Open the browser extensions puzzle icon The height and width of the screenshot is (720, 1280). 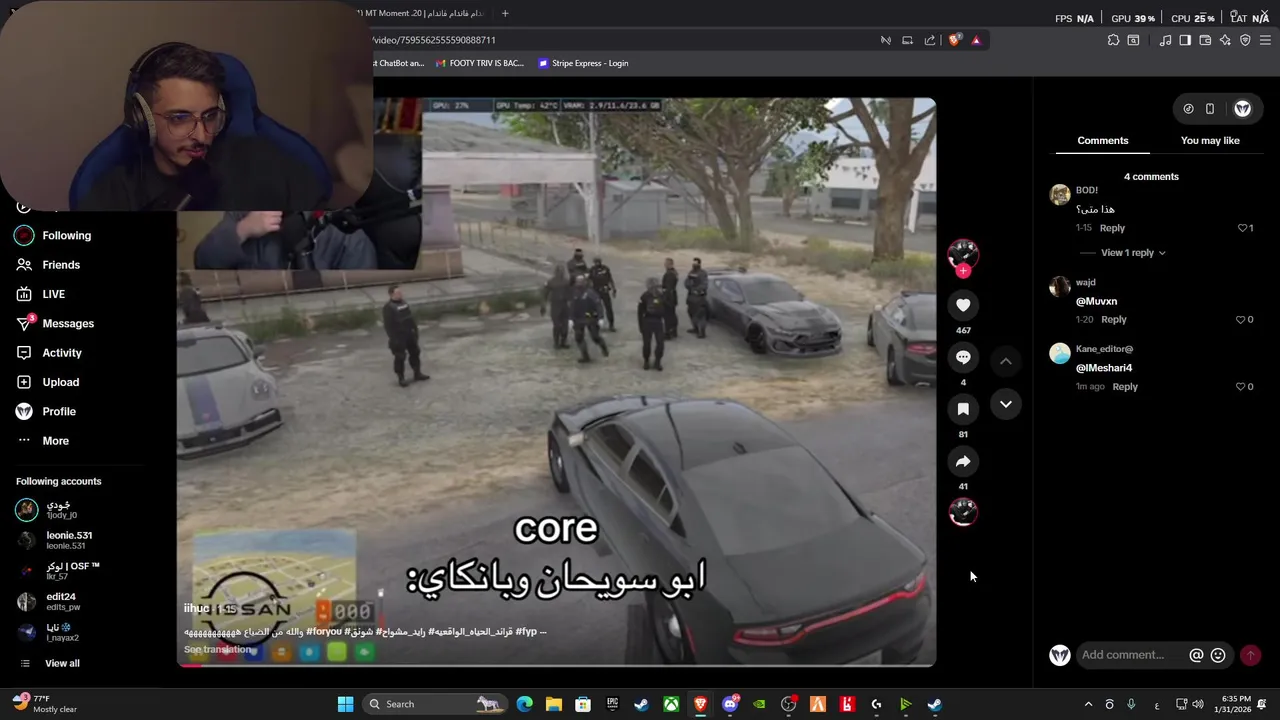click(x=1113, y=40)
